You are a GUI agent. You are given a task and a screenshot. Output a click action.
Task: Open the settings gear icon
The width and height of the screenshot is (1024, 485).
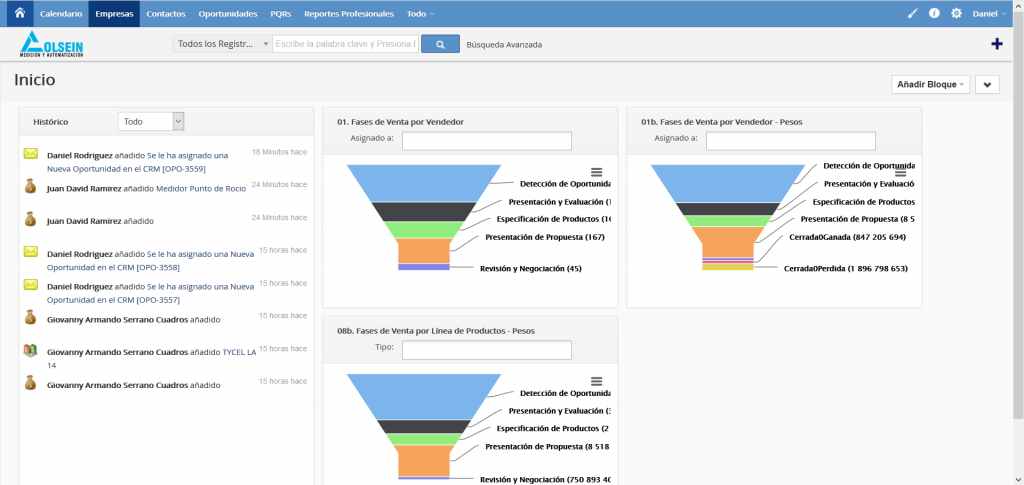coord(956,14)
